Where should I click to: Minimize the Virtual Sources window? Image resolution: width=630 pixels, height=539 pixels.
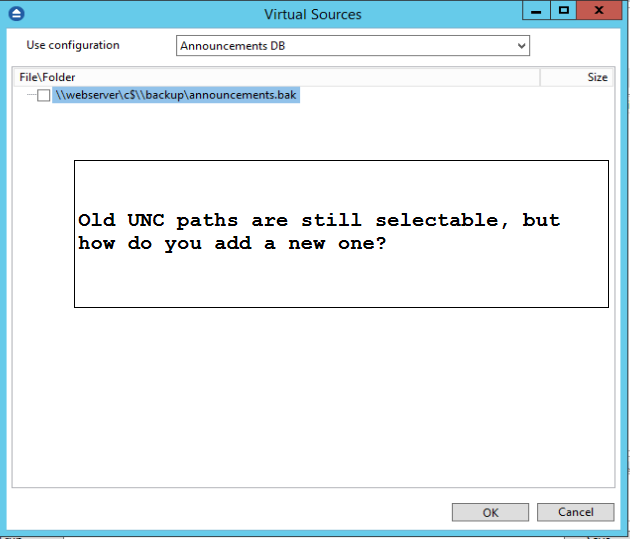pos(536,10)
